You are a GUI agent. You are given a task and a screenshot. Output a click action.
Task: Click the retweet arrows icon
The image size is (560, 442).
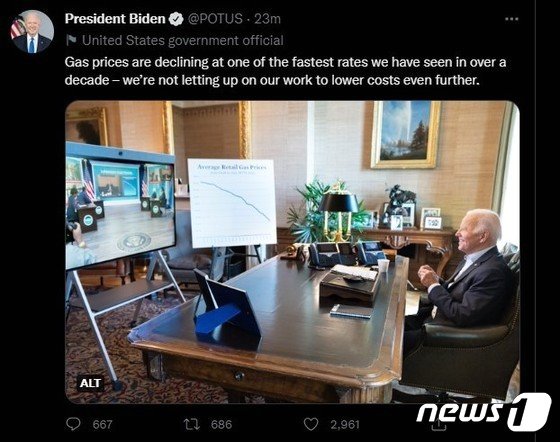click(191, 424)
